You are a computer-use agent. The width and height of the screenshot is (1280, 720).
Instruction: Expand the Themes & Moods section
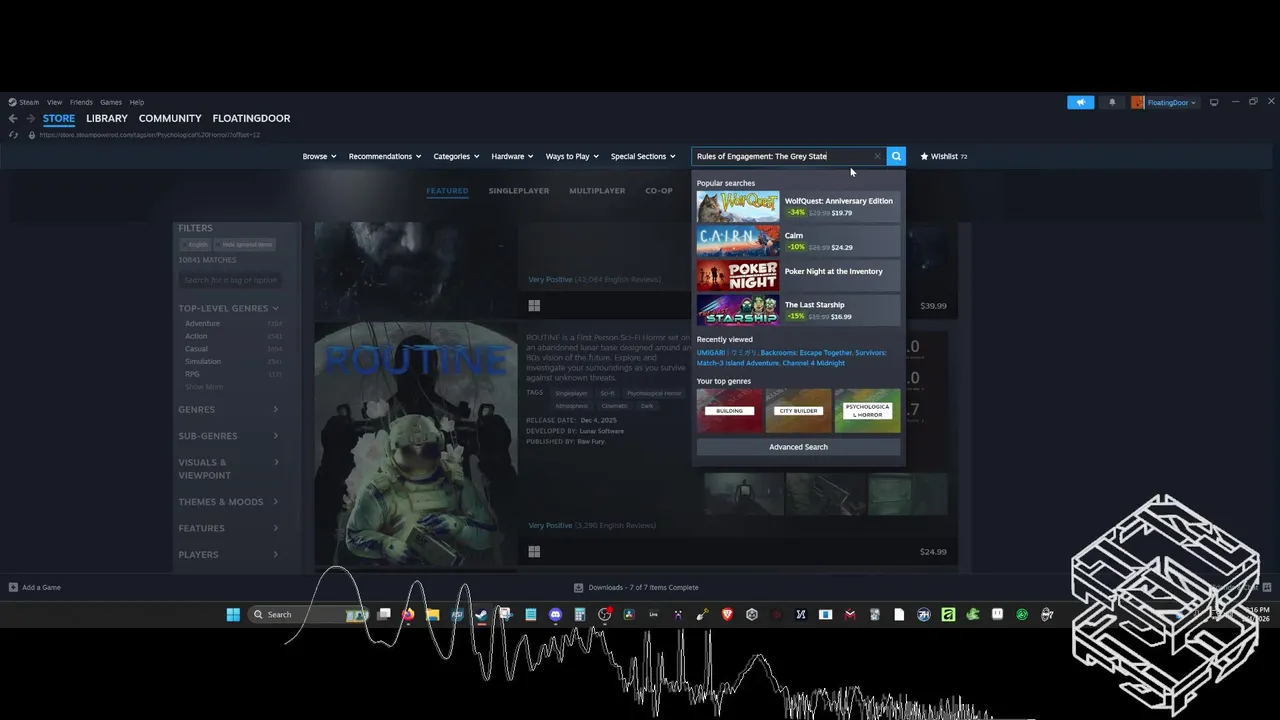[228, 501]
